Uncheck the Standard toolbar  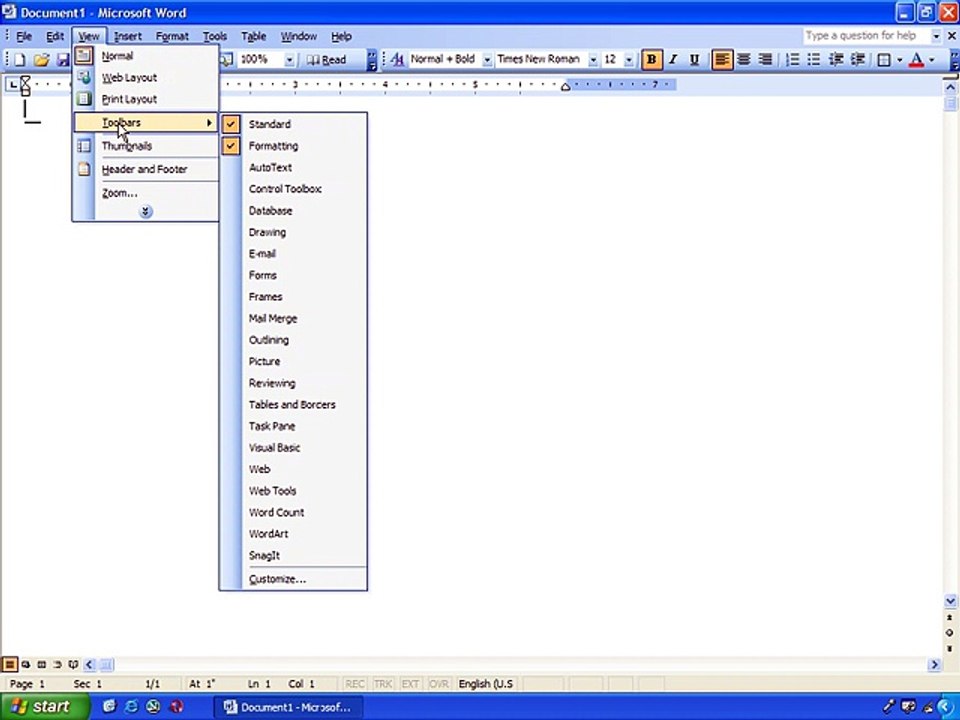coord(293,124)
